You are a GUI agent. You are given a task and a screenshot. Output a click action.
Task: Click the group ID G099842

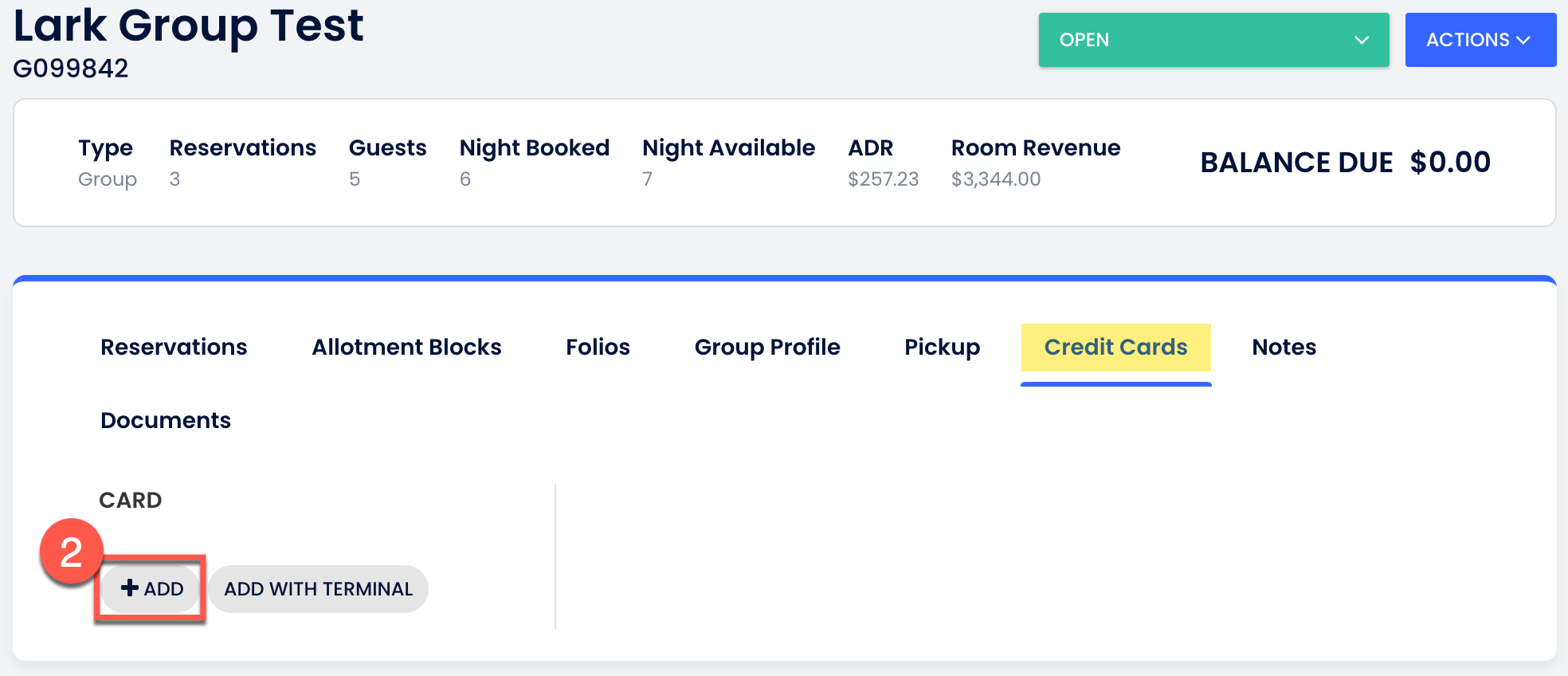[x=71, y=69]
